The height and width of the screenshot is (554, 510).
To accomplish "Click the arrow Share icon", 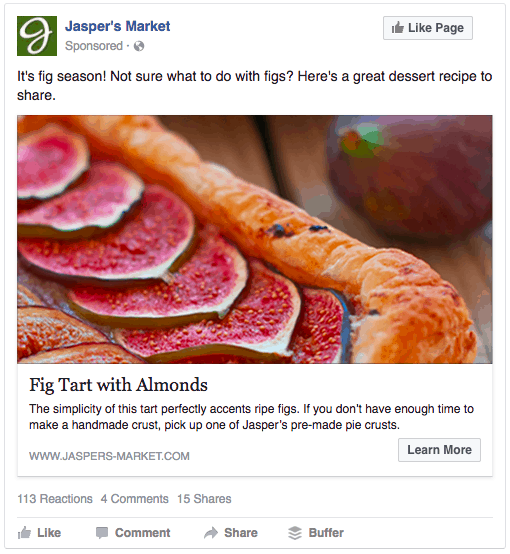I will 211,533.
